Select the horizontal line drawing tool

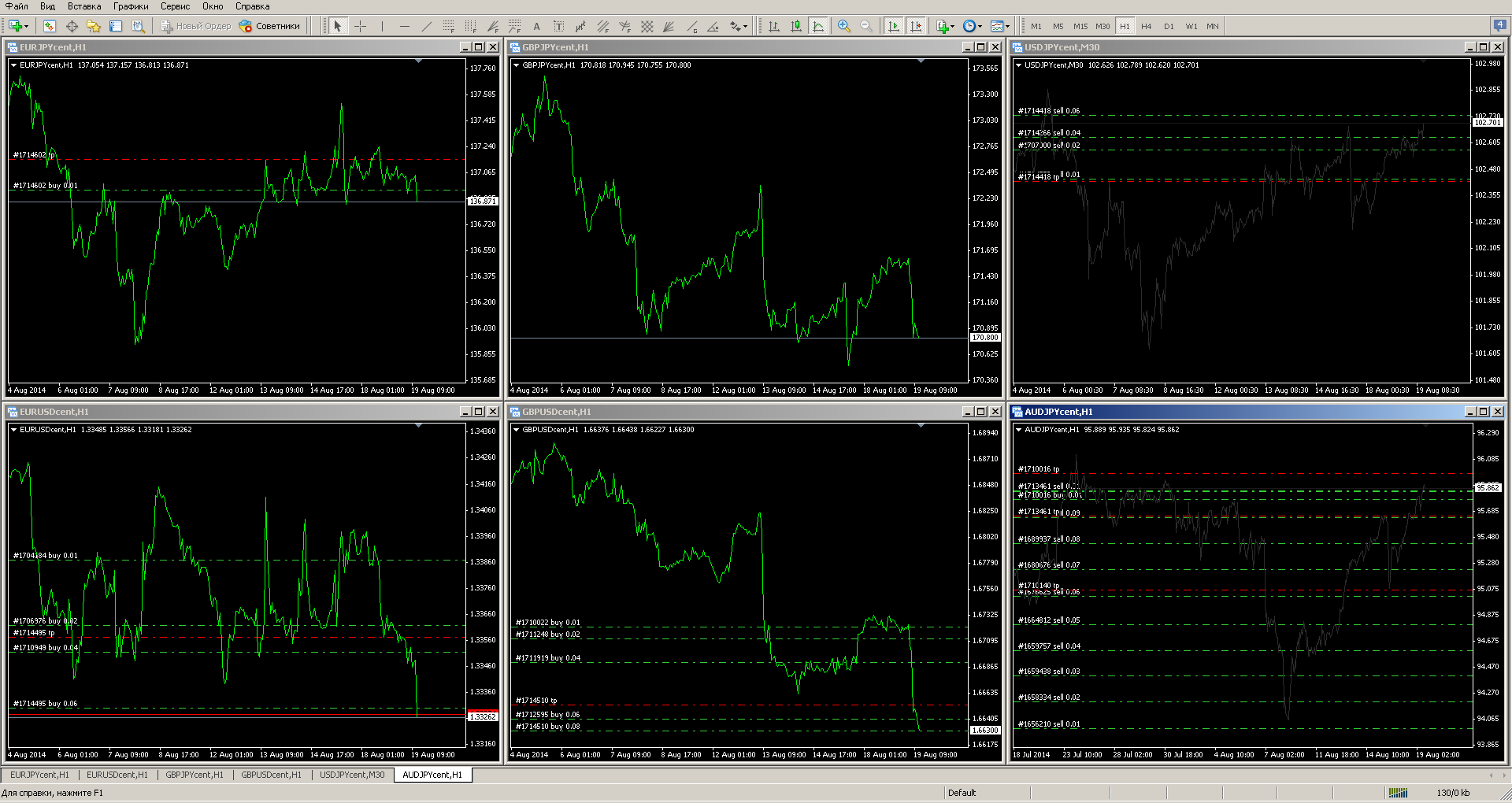pyautogui.click(x=404, y=26)
